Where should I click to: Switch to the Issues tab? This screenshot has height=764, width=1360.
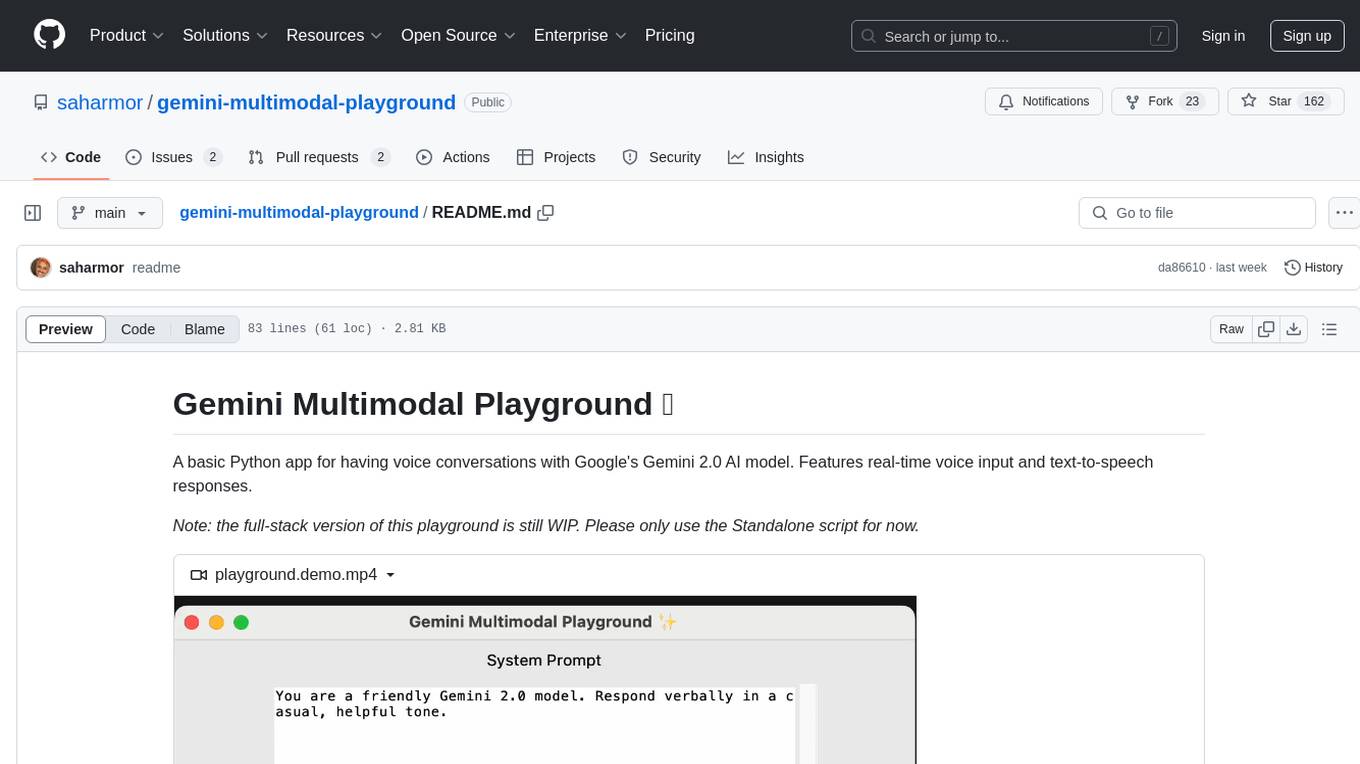pos(173,157)
